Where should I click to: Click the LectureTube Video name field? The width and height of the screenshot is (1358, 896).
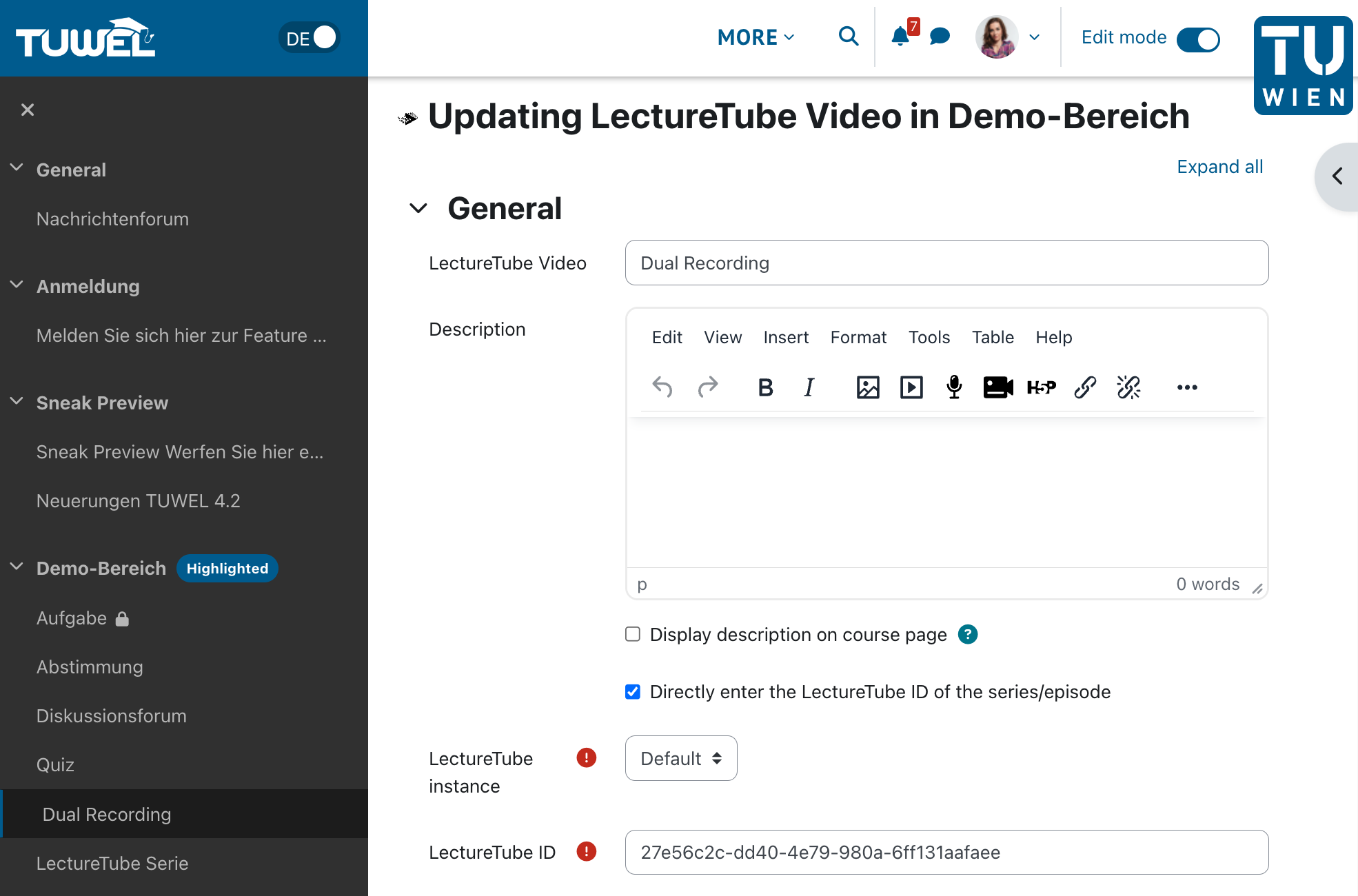tap(946, 263)
